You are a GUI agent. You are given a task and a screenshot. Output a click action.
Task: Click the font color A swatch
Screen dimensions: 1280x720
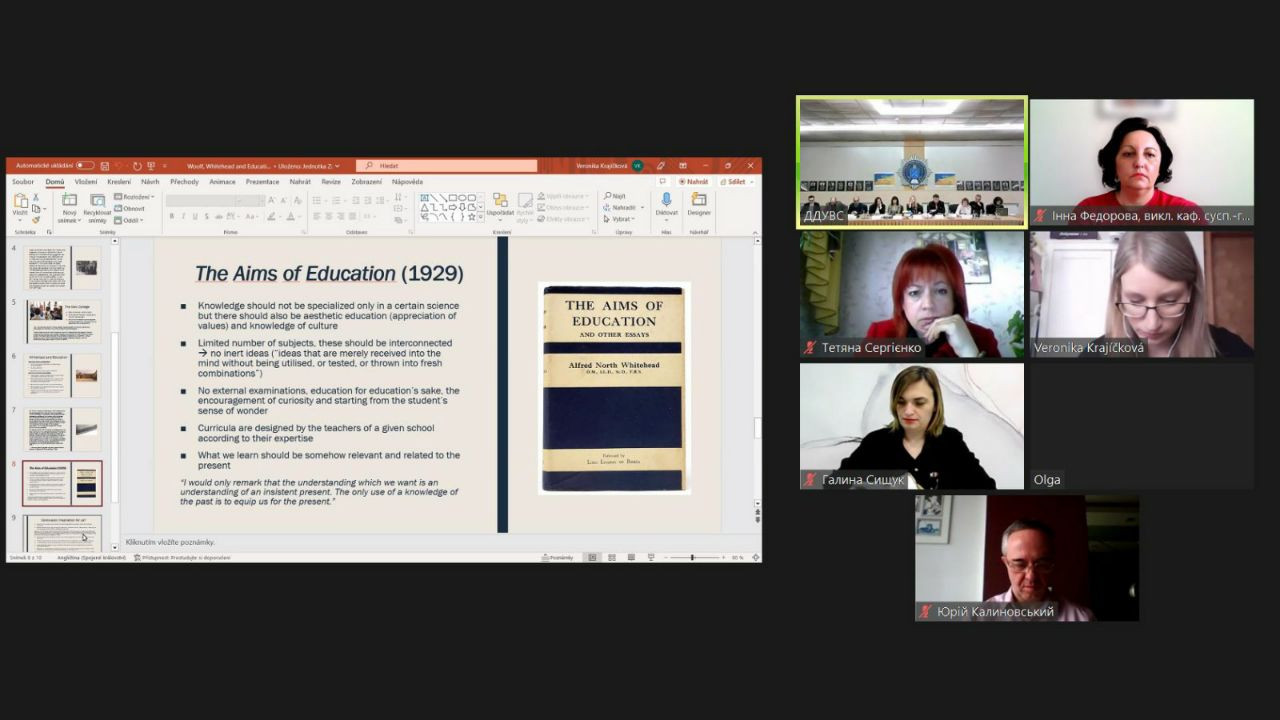[291, 216]
